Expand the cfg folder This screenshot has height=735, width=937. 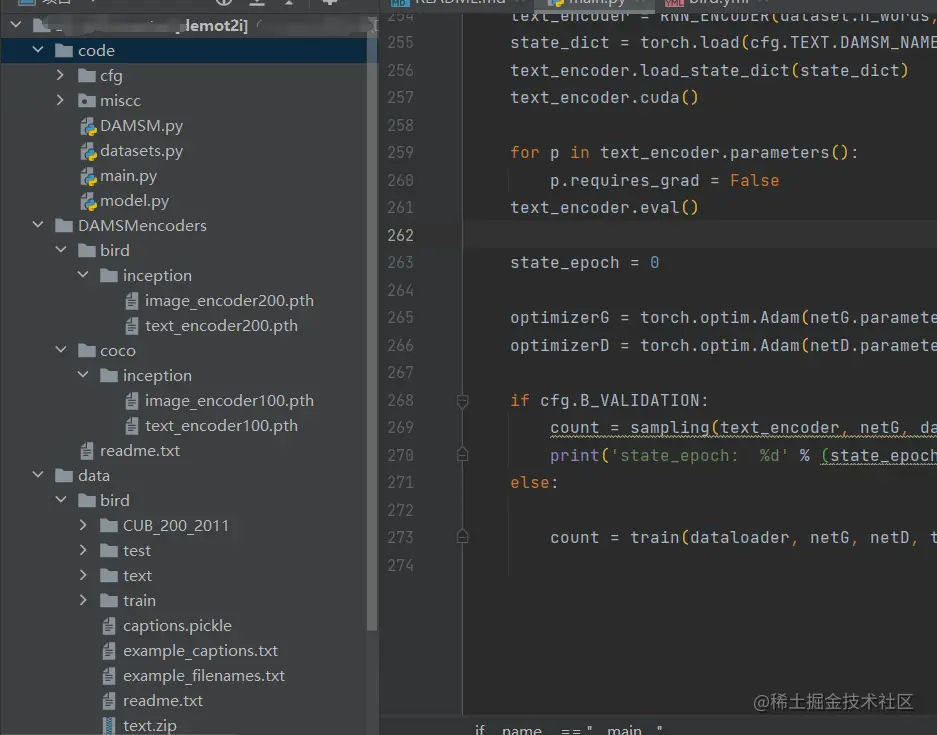tap(60, 75)
